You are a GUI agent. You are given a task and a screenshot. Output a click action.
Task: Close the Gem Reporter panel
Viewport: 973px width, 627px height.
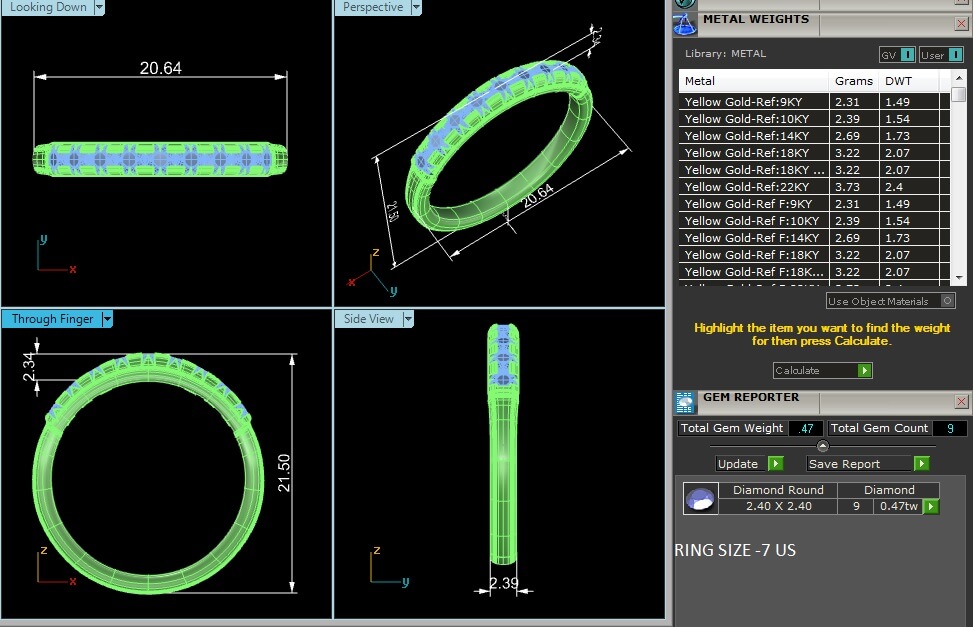(961, 402)
